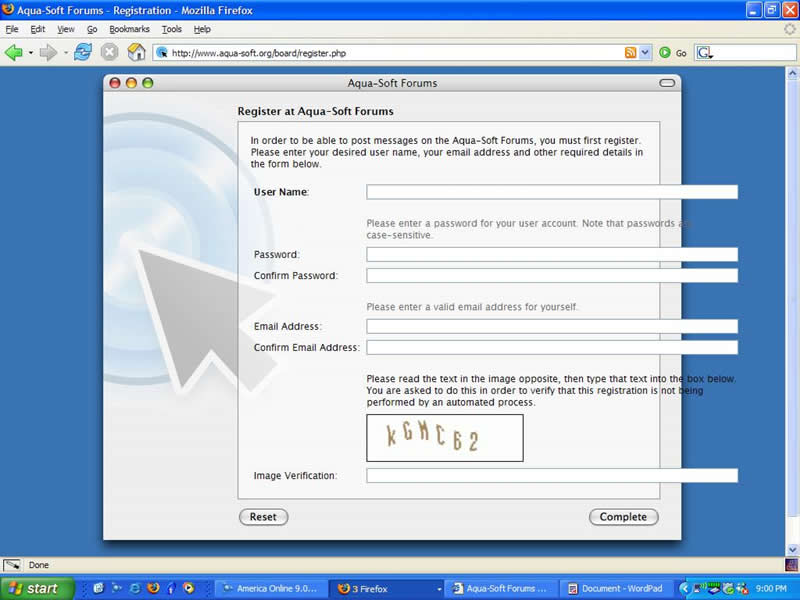Click into the Email Address field
800x600 pixels.
point(552,326)
